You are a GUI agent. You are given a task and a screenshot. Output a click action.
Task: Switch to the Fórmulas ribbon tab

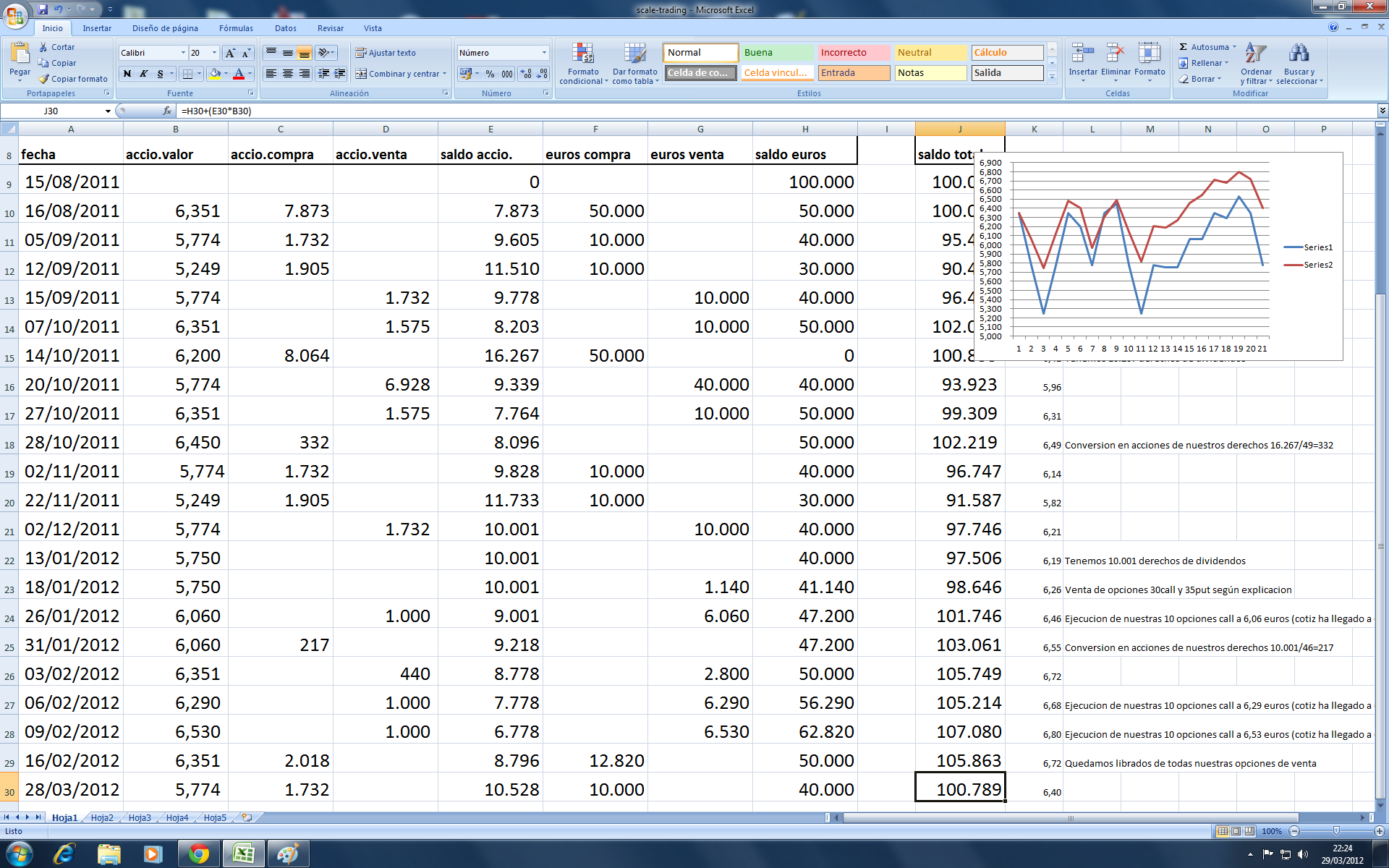(x=236, y=28)
